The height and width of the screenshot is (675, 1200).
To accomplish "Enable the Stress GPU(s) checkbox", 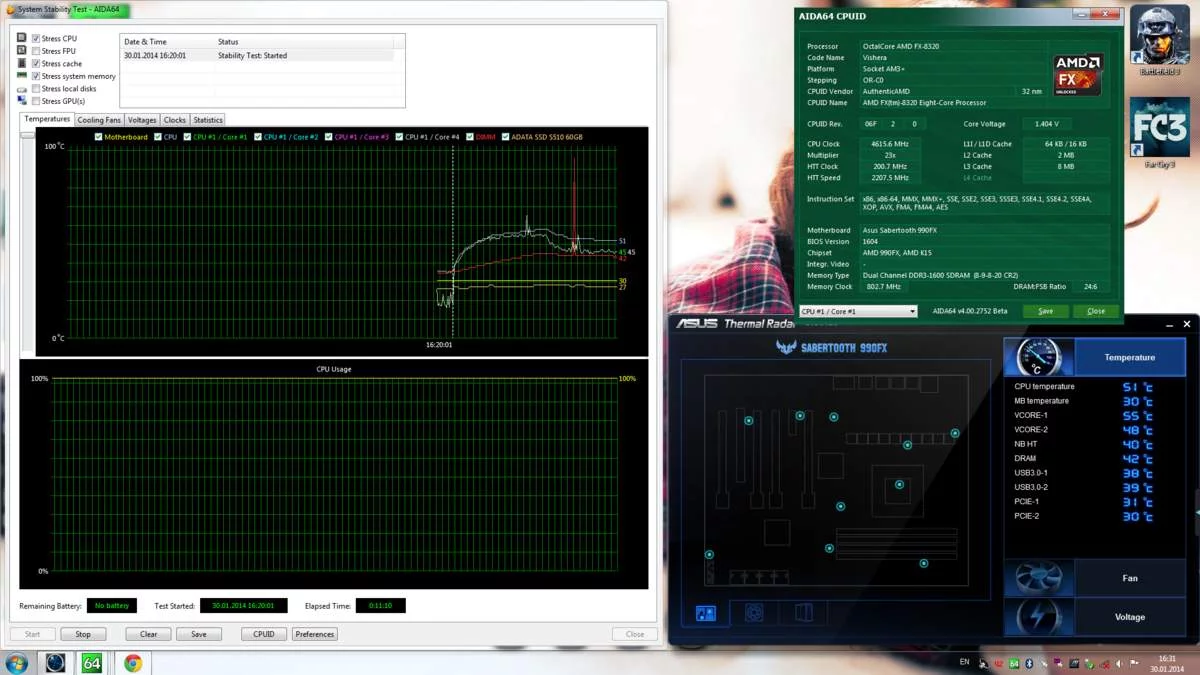I will coord(36,101).
